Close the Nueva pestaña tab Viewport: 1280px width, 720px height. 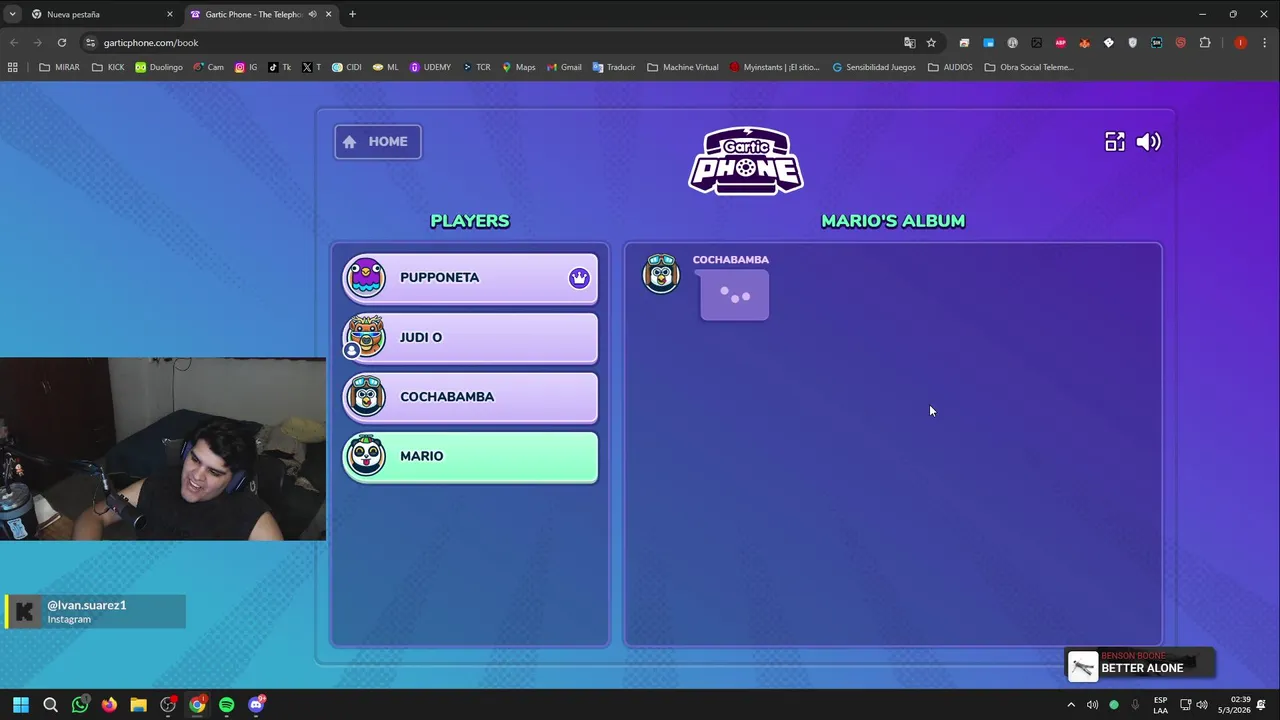(169, 14)
